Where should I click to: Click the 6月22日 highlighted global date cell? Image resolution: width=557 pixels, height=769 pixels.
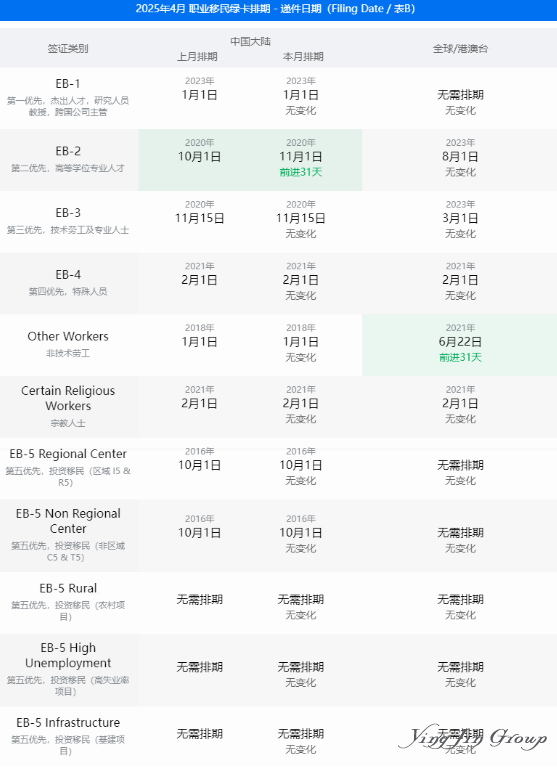coord(460,342)
